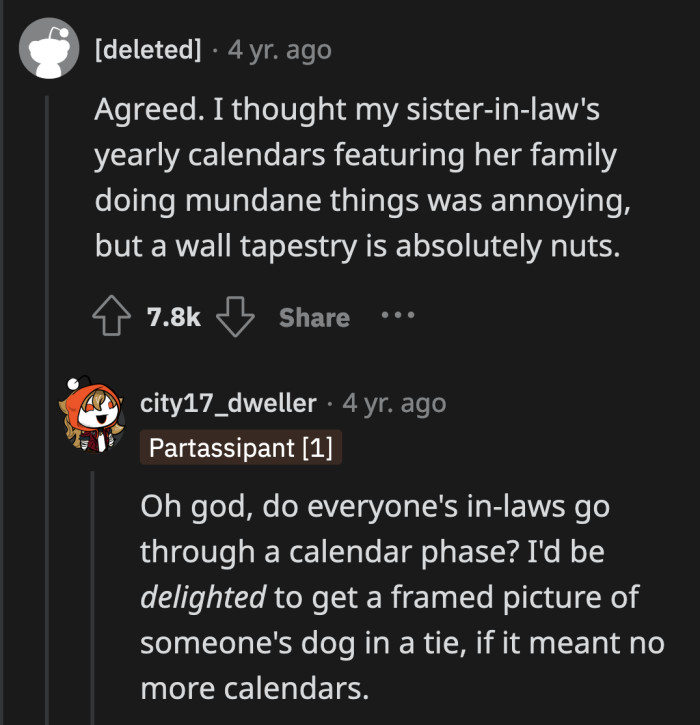The image size is (700, 725).
Task: Click the [deleted] username
Action: pos(147,49)
